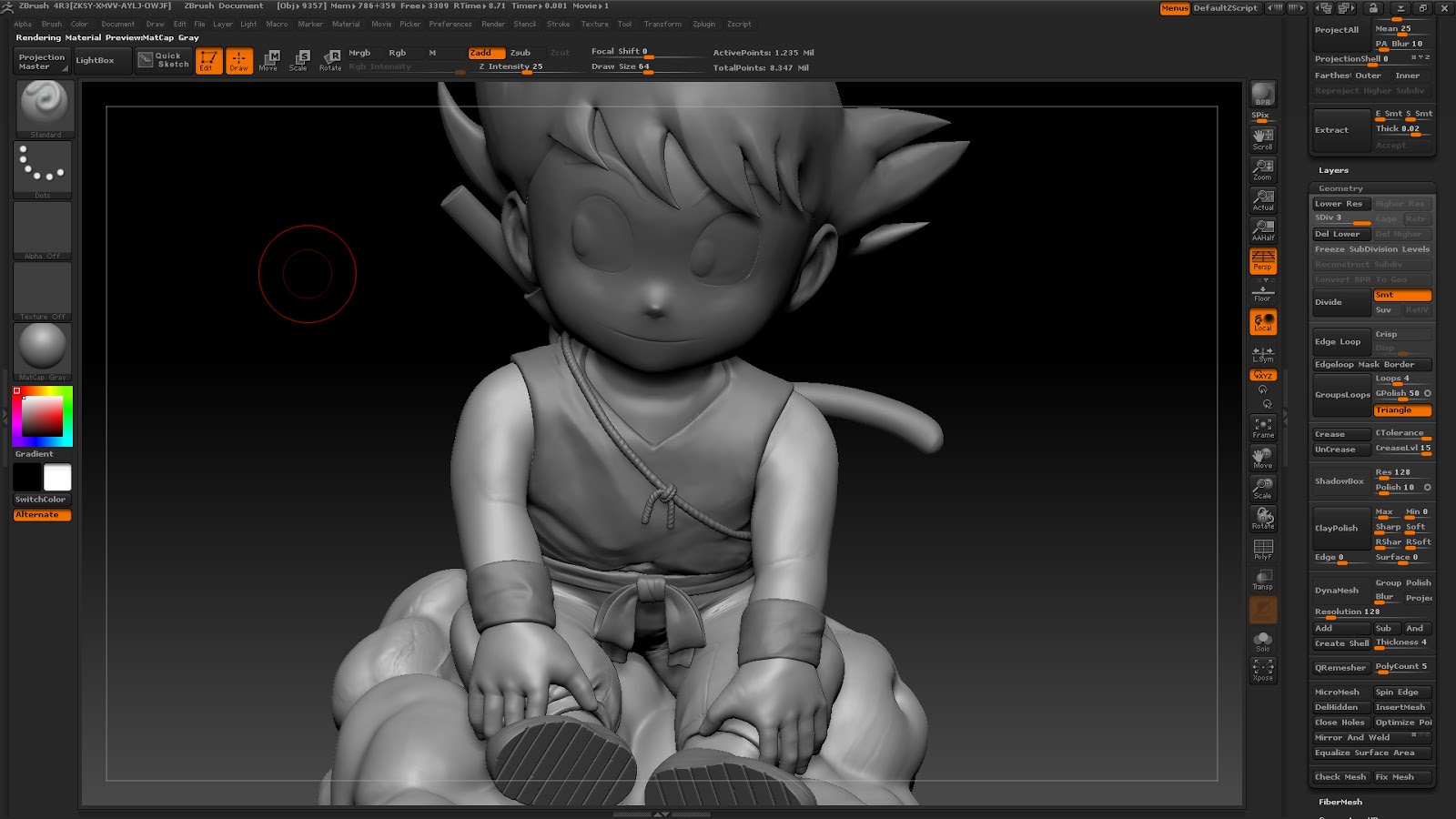
Task: Select the black main color swatch
Action: tap(27, 477)
